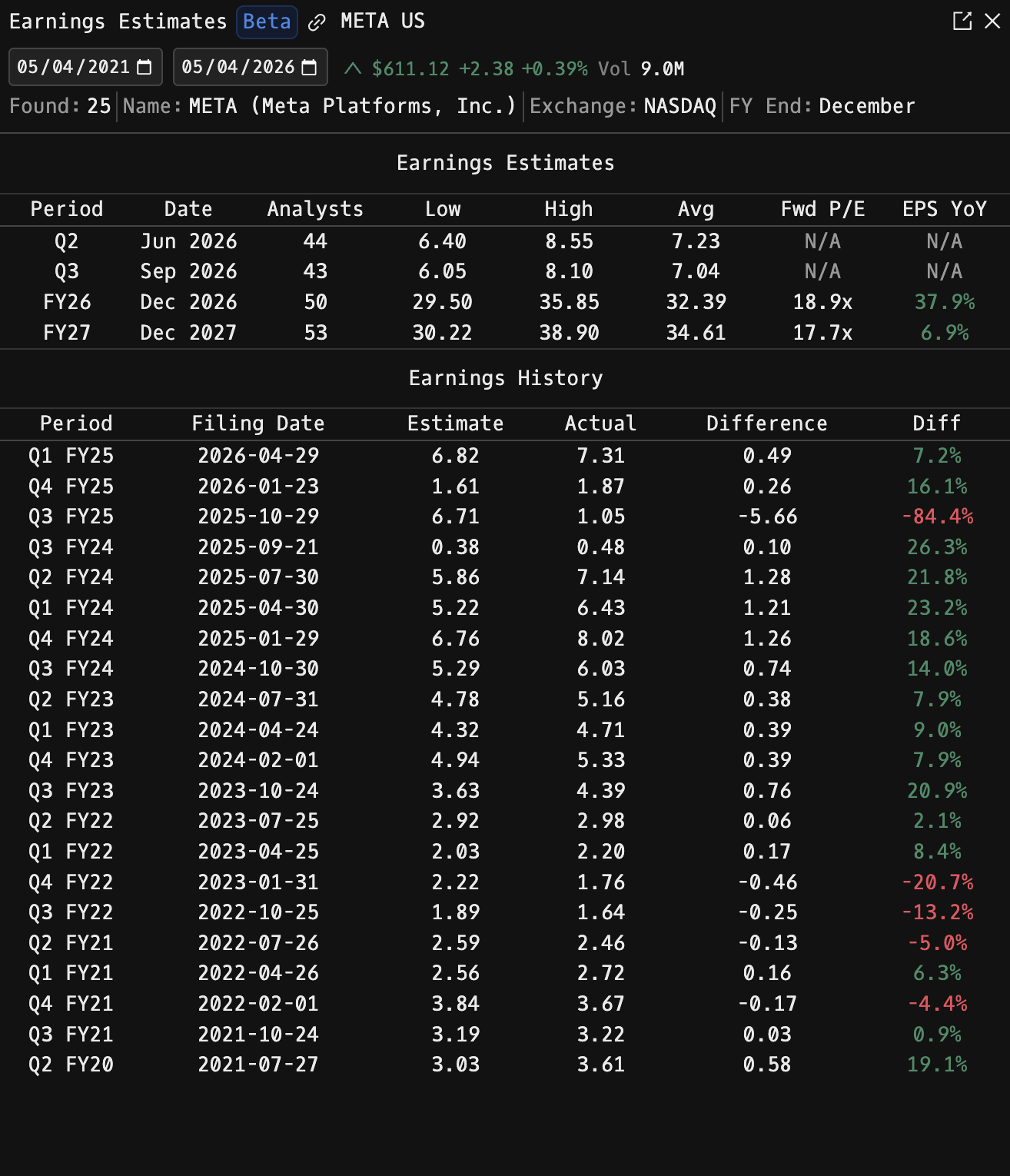Click the Beta badge
Viewport: 1010px width, 1176px height.
coord(267,22)
